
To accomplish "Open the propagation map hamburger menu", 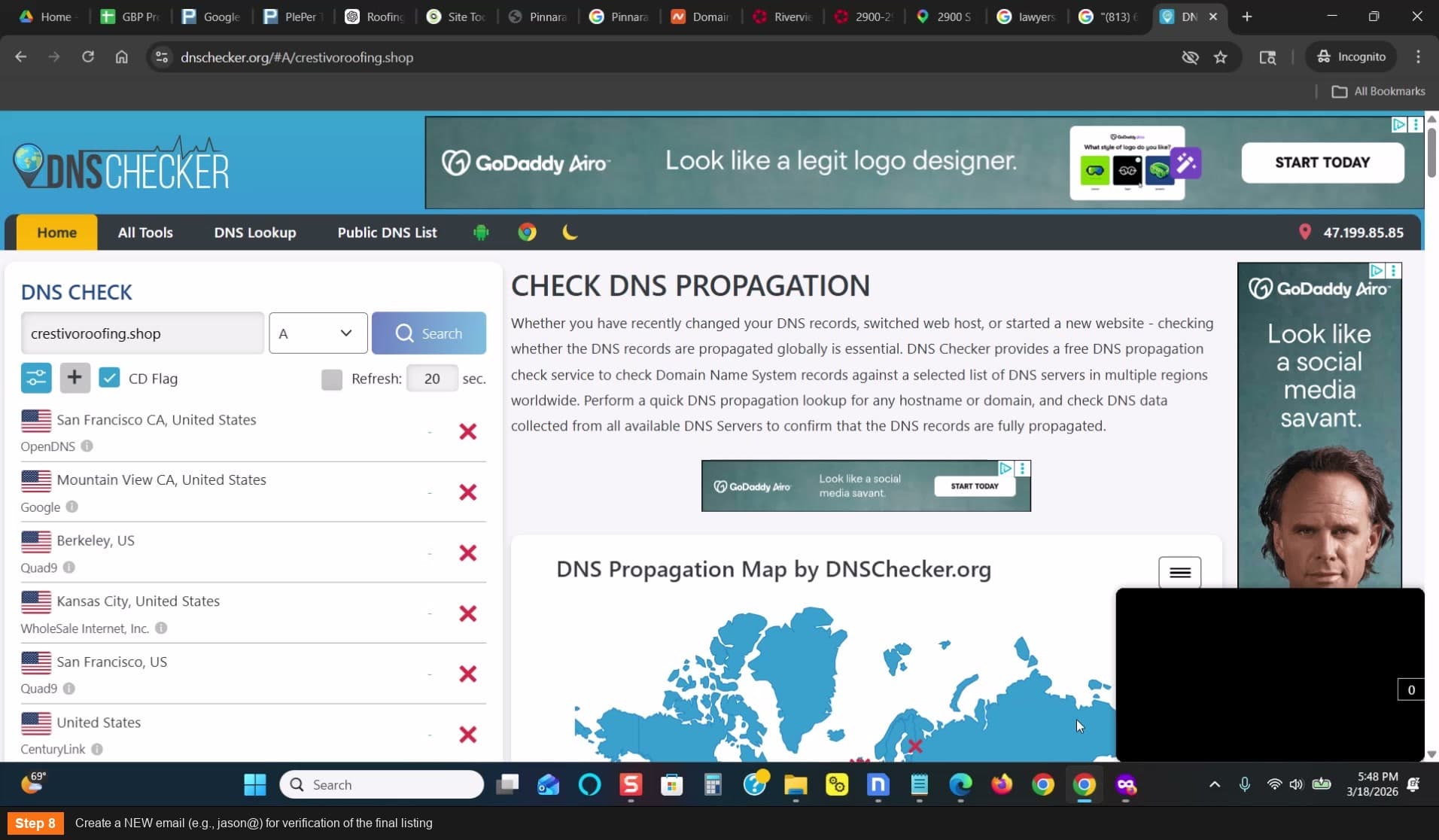I will pyautogui.click(x=1179, y=573).
